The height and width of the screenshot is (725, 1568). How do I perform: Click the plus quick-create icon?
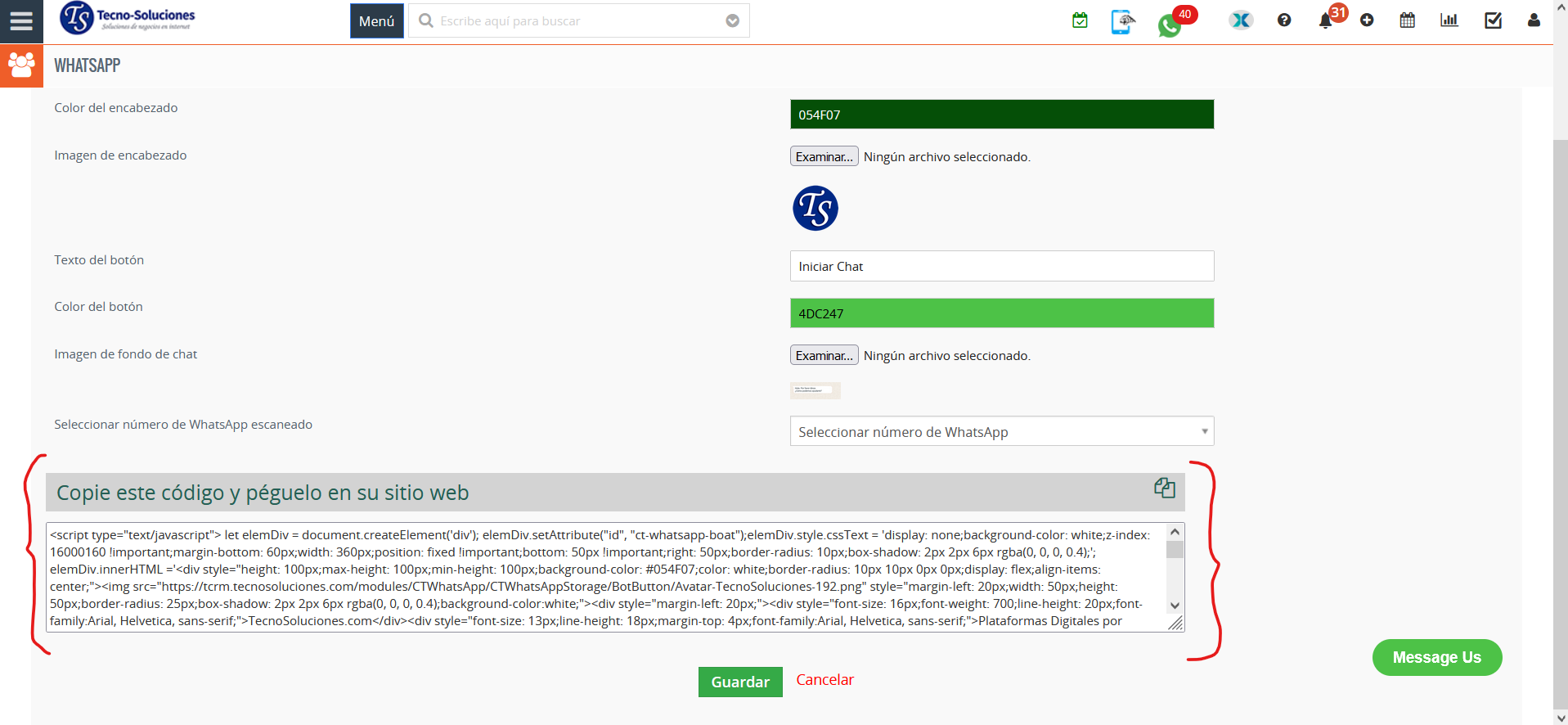point(1367,20)
